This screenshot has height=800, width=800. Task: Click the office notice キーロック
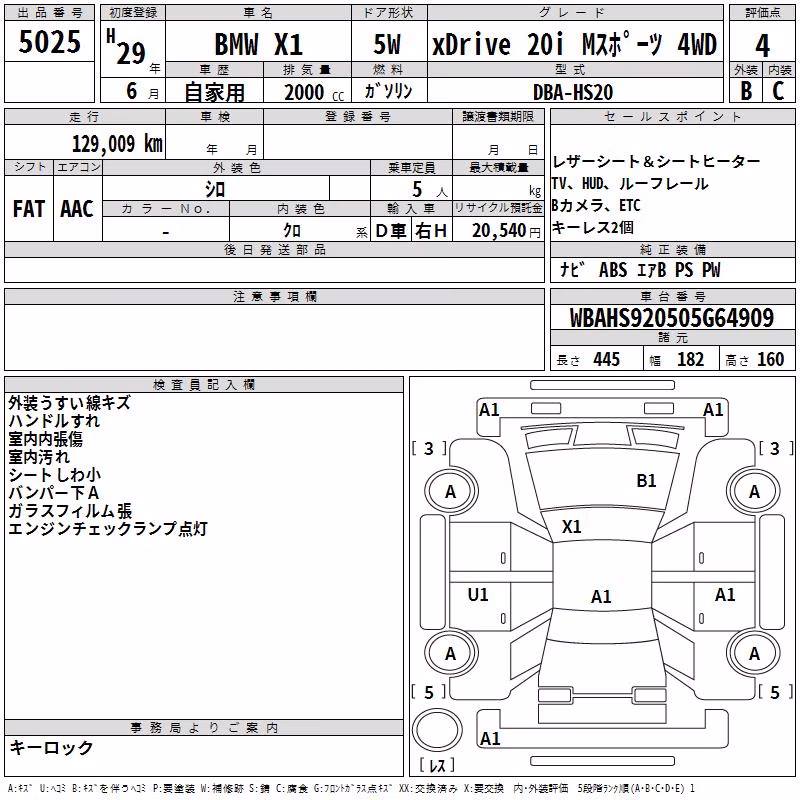click(51, 747)
